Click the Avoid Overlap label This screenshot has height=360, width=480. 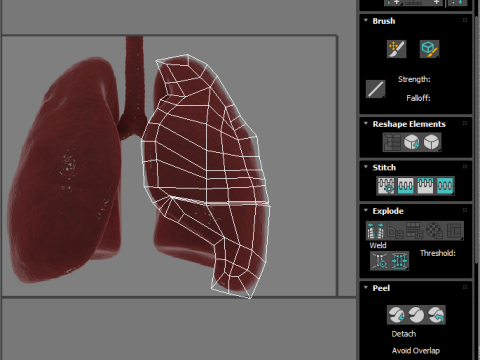click(416, 351)
